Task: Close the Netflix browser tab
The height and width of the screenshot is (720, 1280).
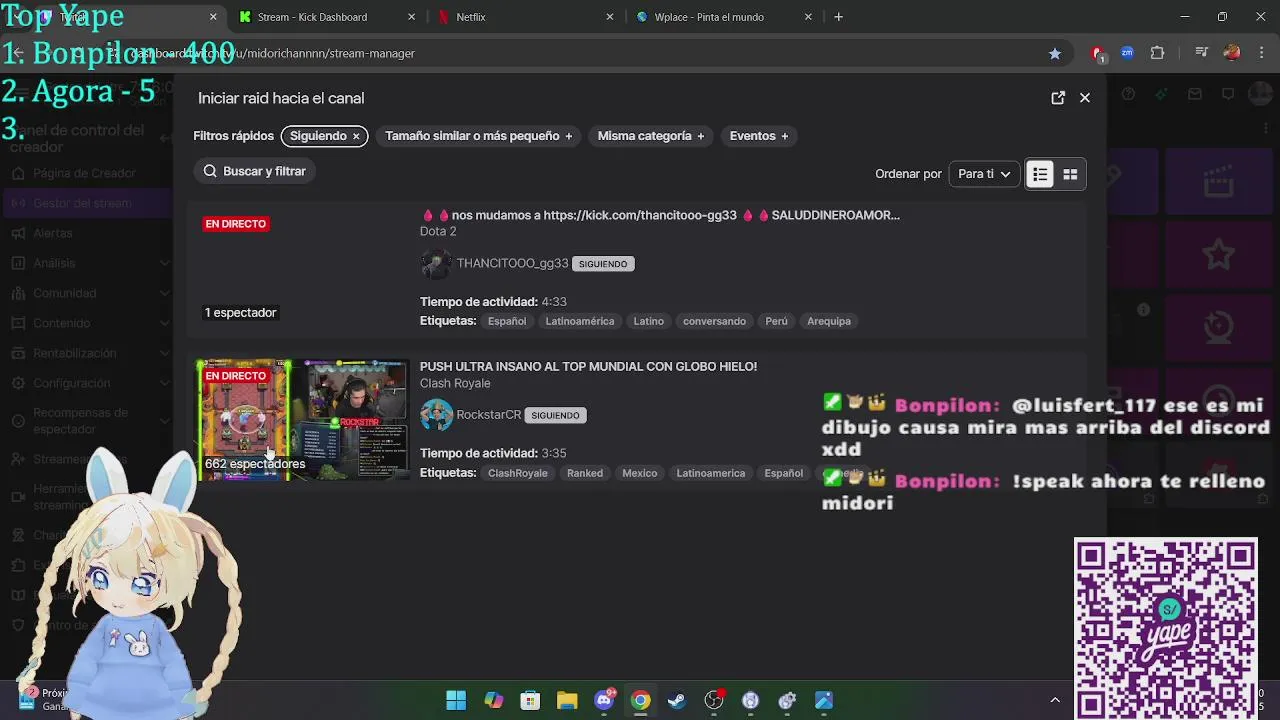Action: coord(610,17)
